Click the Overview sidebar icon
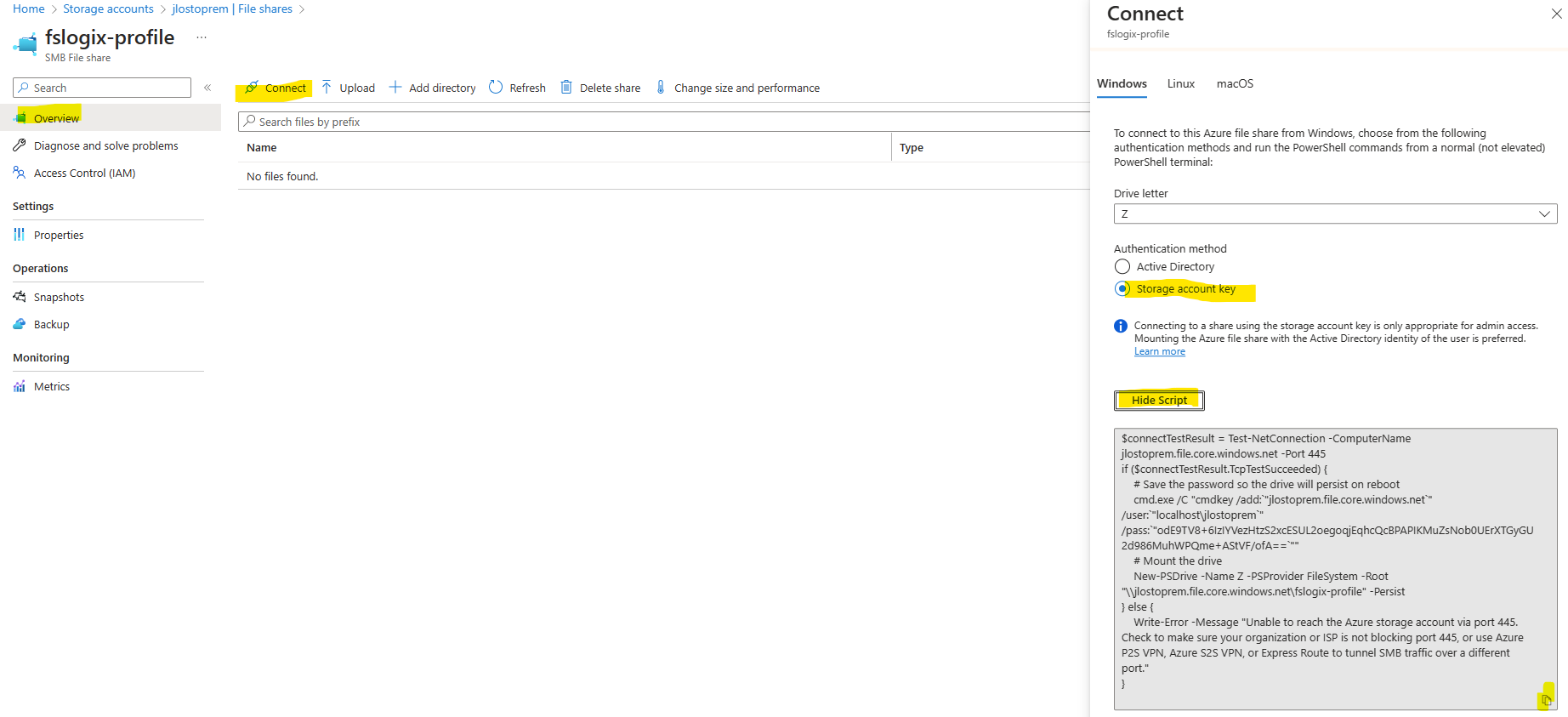The width and height of the screenshot is (1568, 717). 20,117
